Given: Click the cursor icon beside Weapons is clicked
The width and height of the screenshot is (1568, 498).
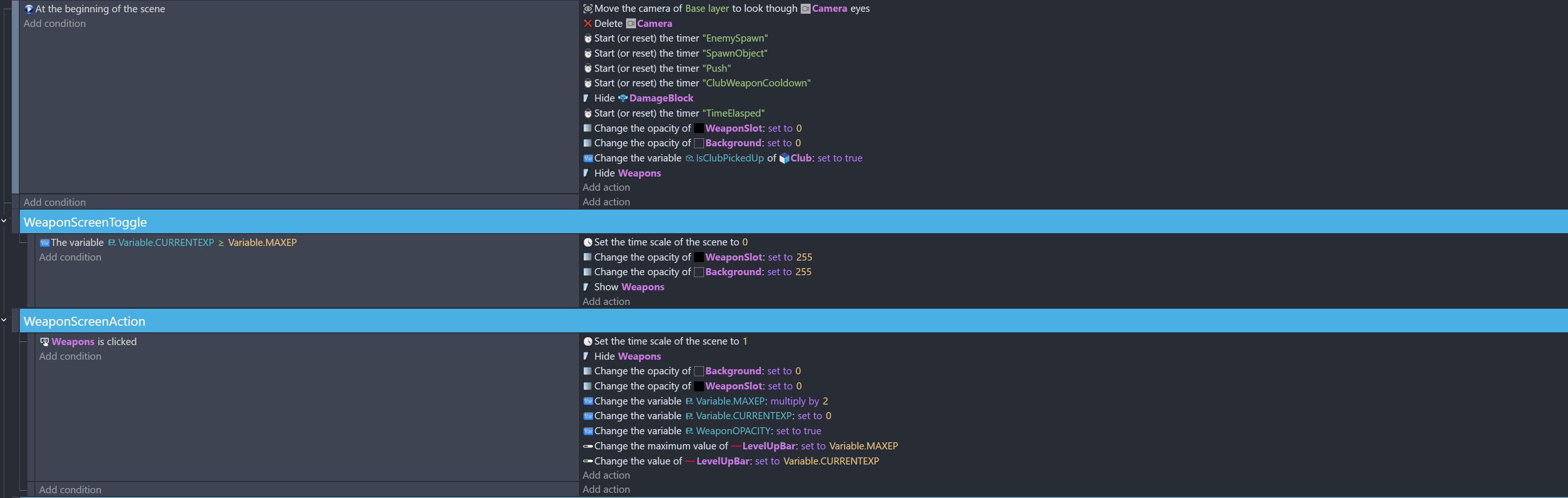Looking at the screenshot, I should tap(44, 342).
